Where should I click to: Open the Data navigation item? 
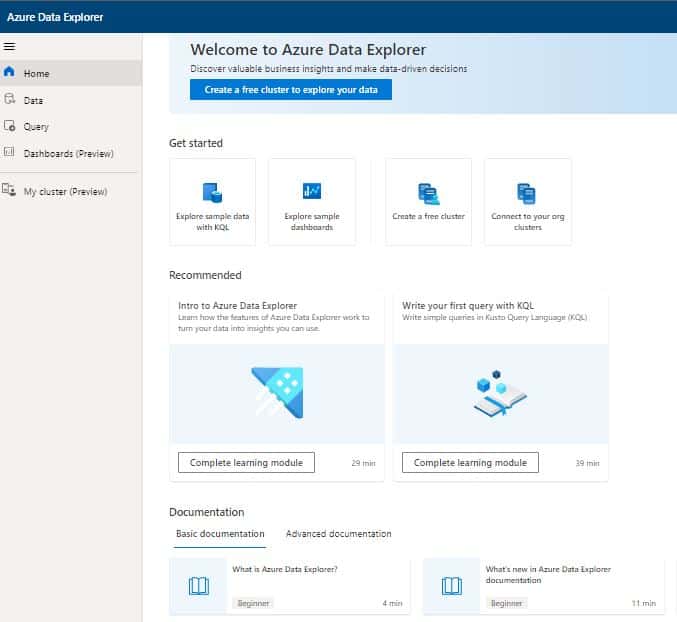pos(71,100)
